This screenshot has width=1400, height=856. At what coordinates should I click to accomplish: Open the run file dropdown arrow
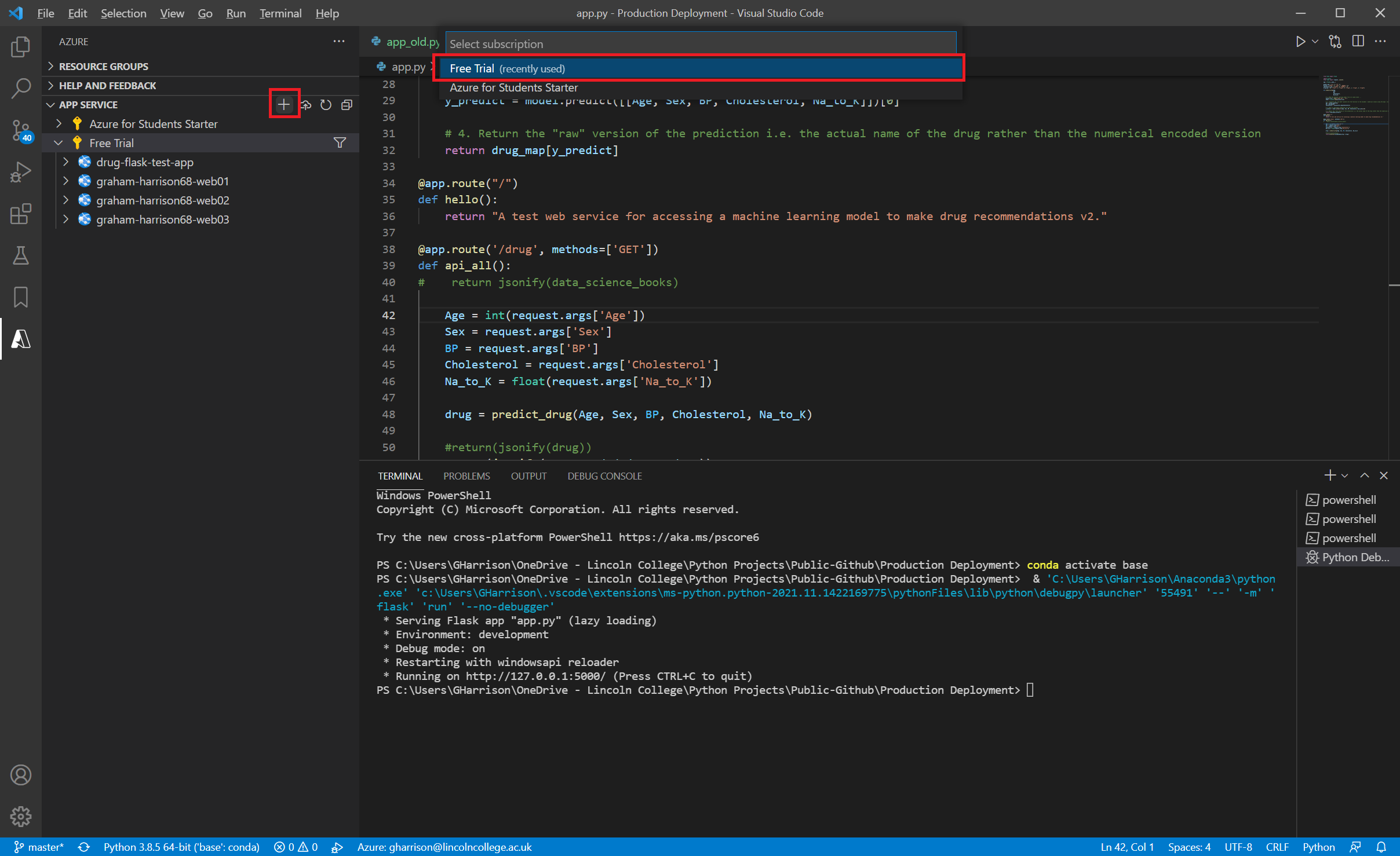(x=1315, y=42)
